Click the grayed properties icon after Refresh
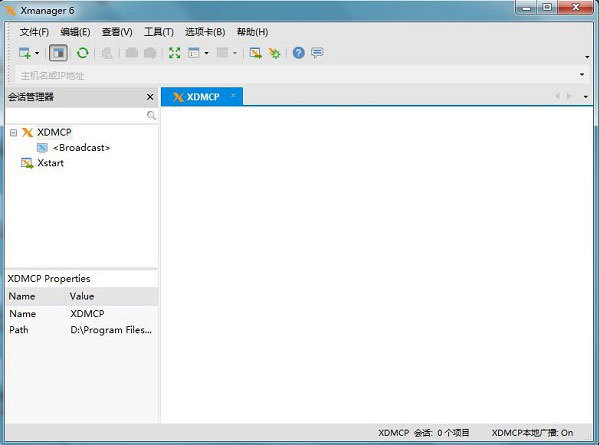 tap(107, 53)
